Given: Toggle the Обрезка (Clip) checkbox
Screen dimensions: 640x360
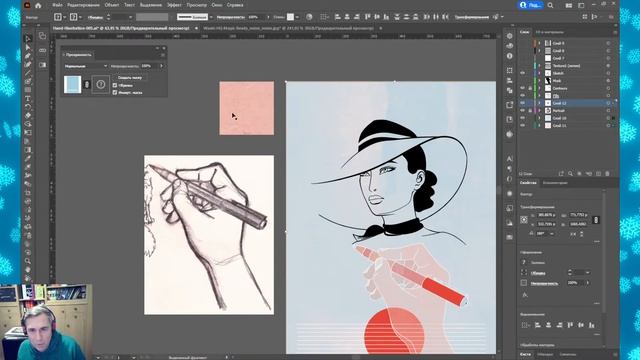Looking at the screenshot, I should (x=115, y=85).
